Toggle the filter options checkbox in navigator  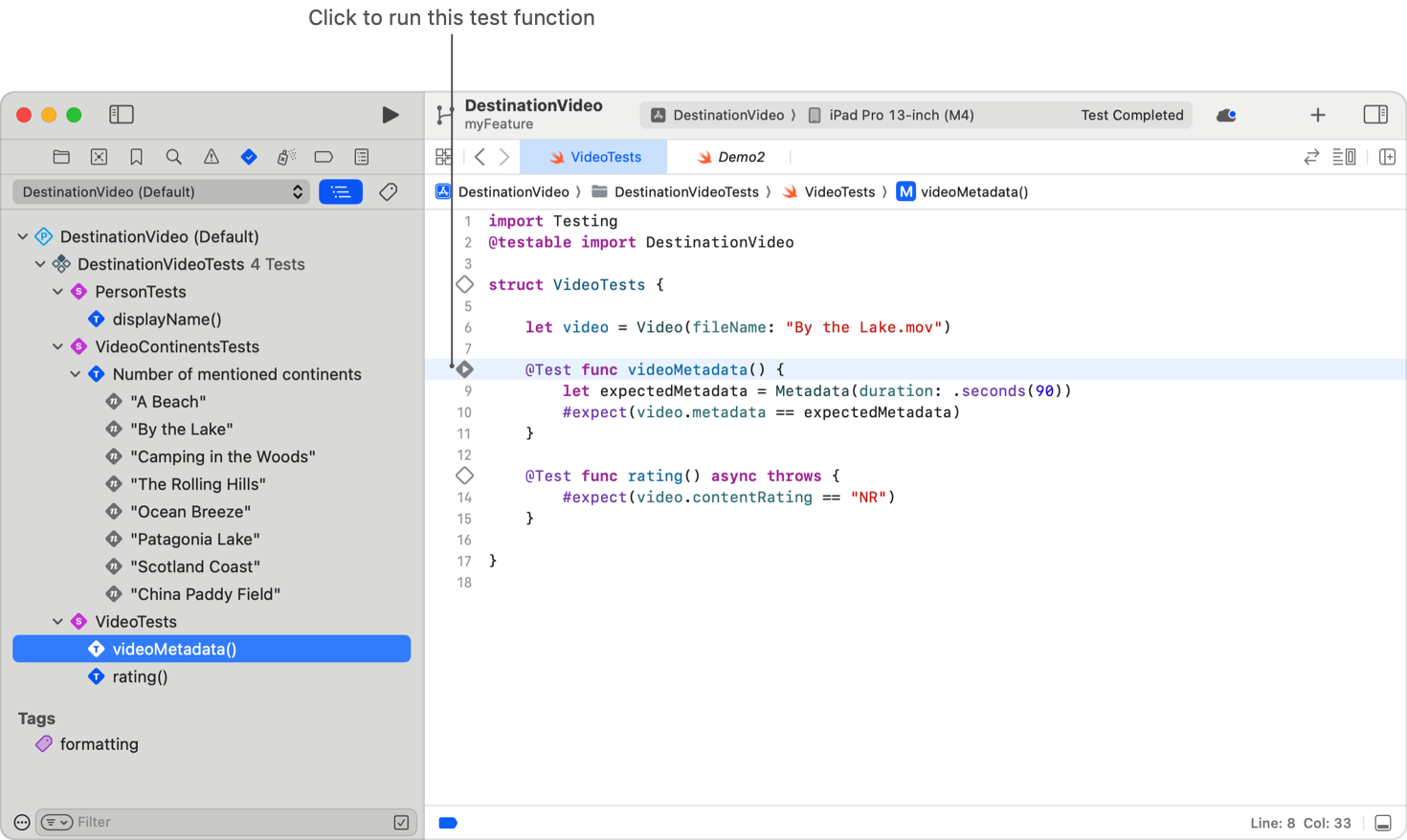(401, 822)
